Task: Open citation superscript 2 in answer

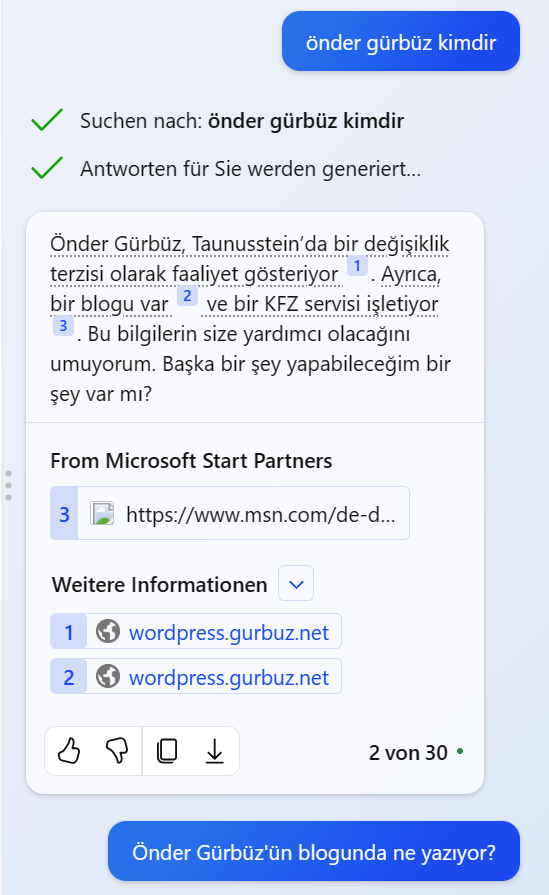Action: (187, 296)
